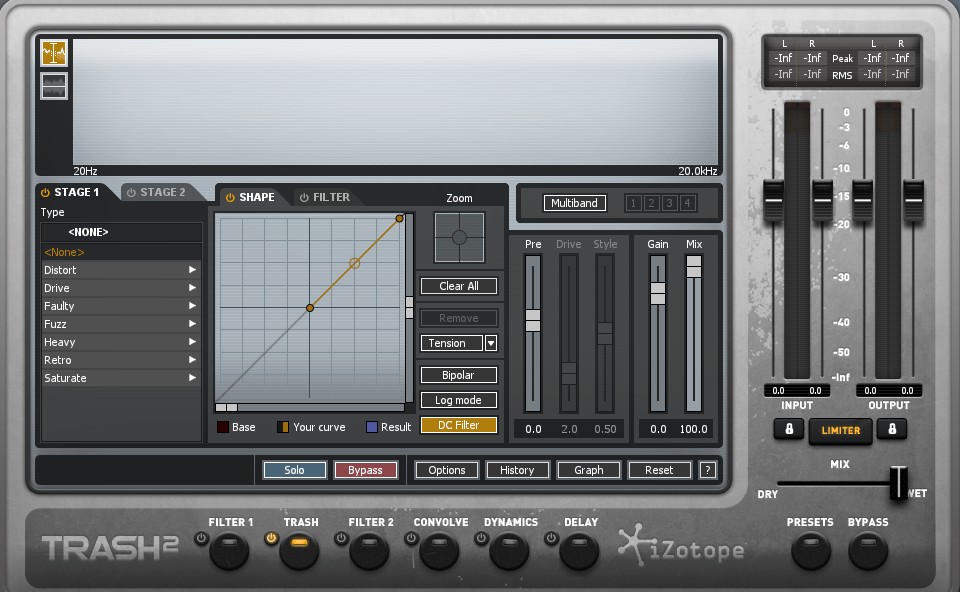
Task: Click the Limiter button
Action: click(x=840, y=430)
